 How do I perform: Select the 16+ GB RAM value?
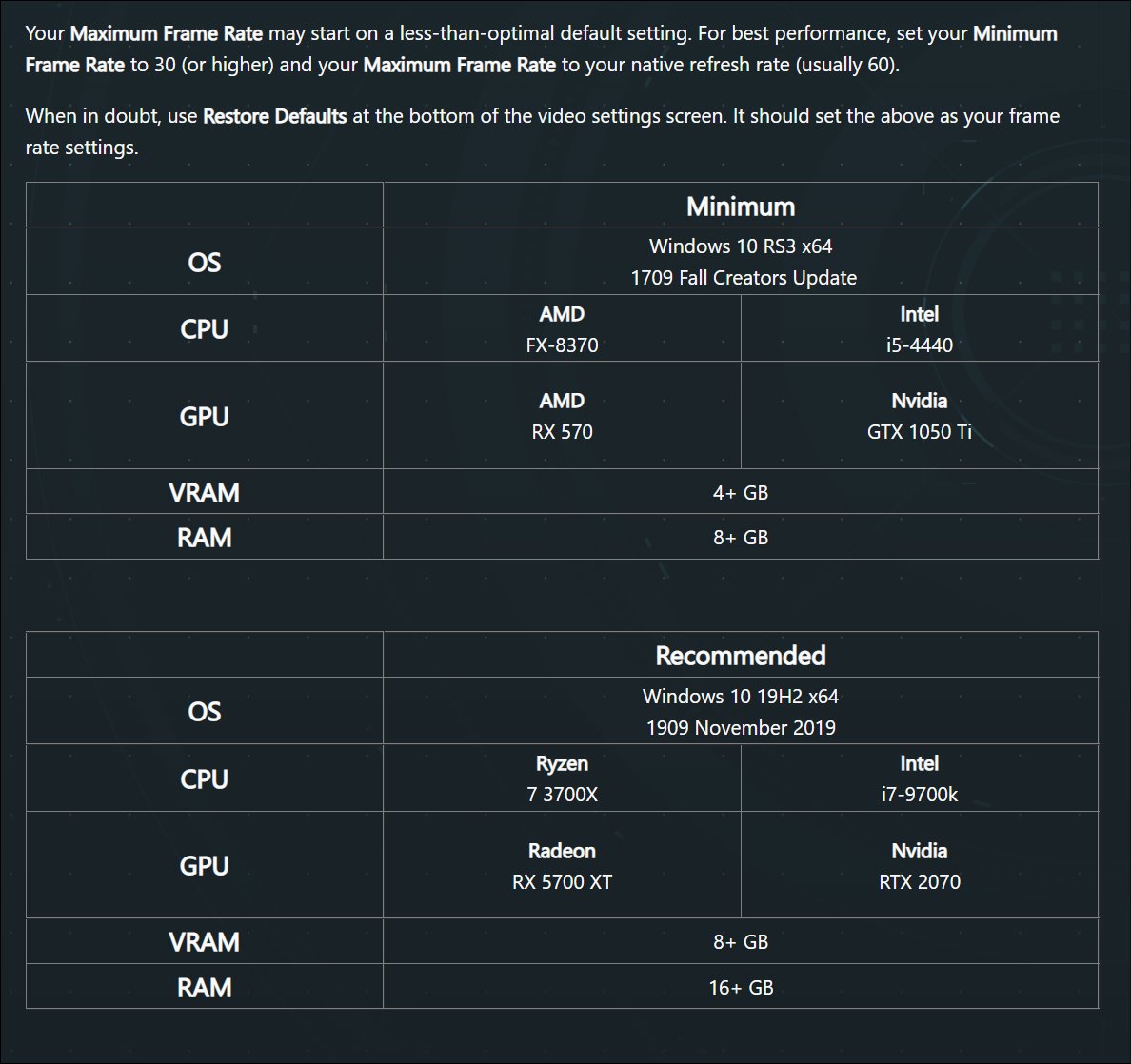pos(740,988)
